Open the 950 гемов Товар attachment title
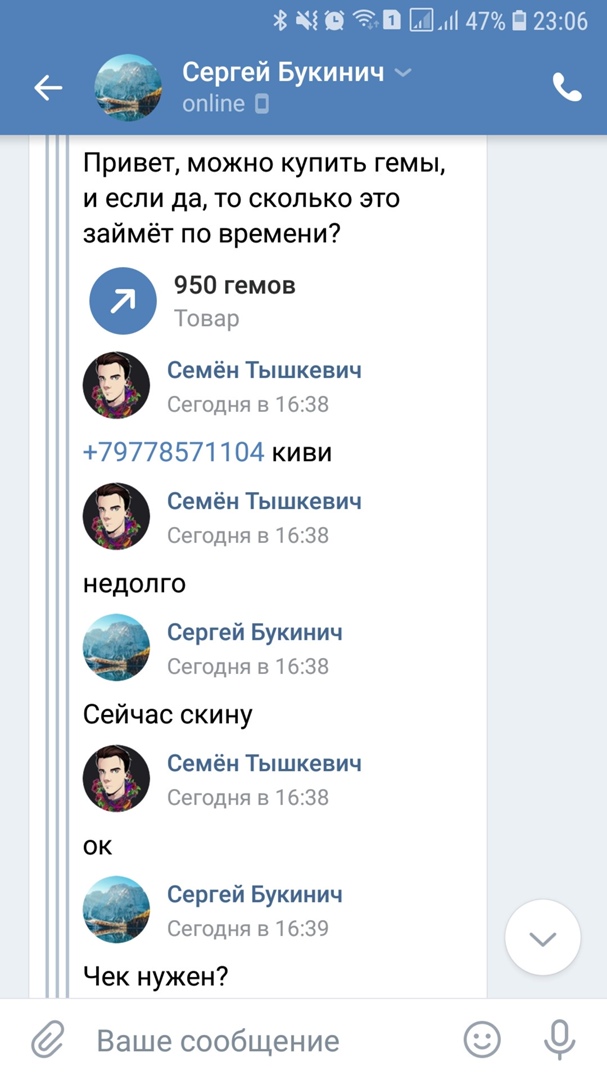 pos(234,284)
